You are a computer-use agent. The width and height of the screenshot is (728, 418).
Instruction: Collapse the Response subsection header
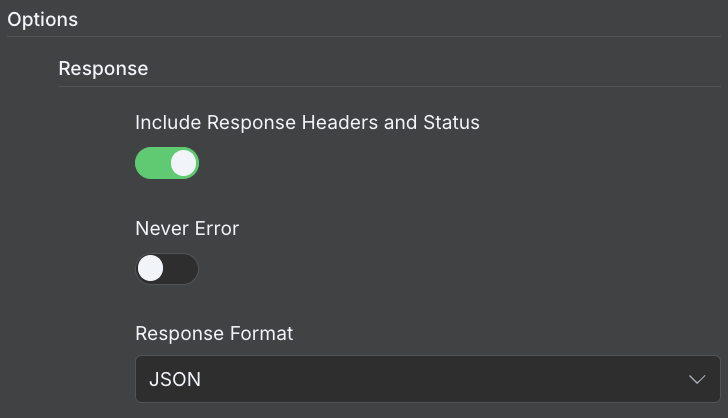click(103, 68)
